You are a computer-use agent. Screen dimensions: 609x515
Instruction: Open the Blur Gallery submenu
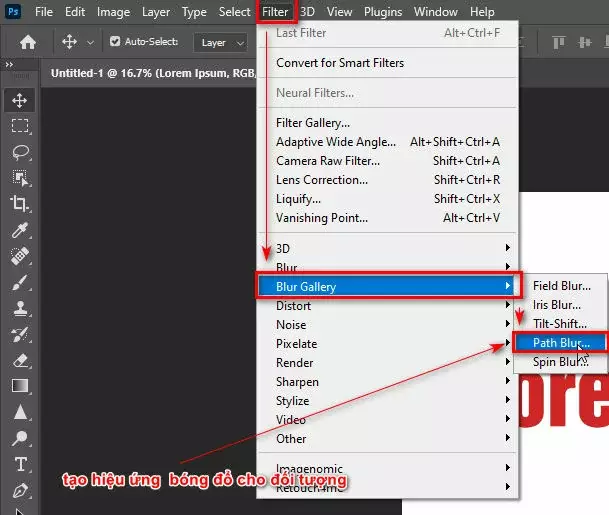click(388, 286)
